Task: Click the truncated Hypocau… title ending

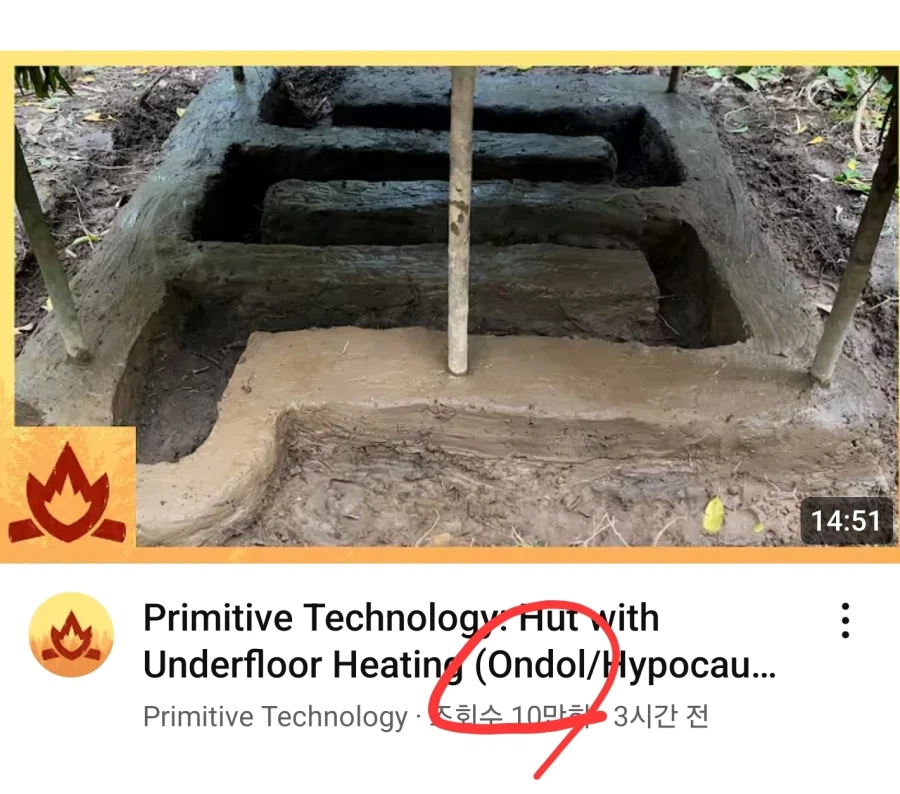Action: [x=689, y=666]
